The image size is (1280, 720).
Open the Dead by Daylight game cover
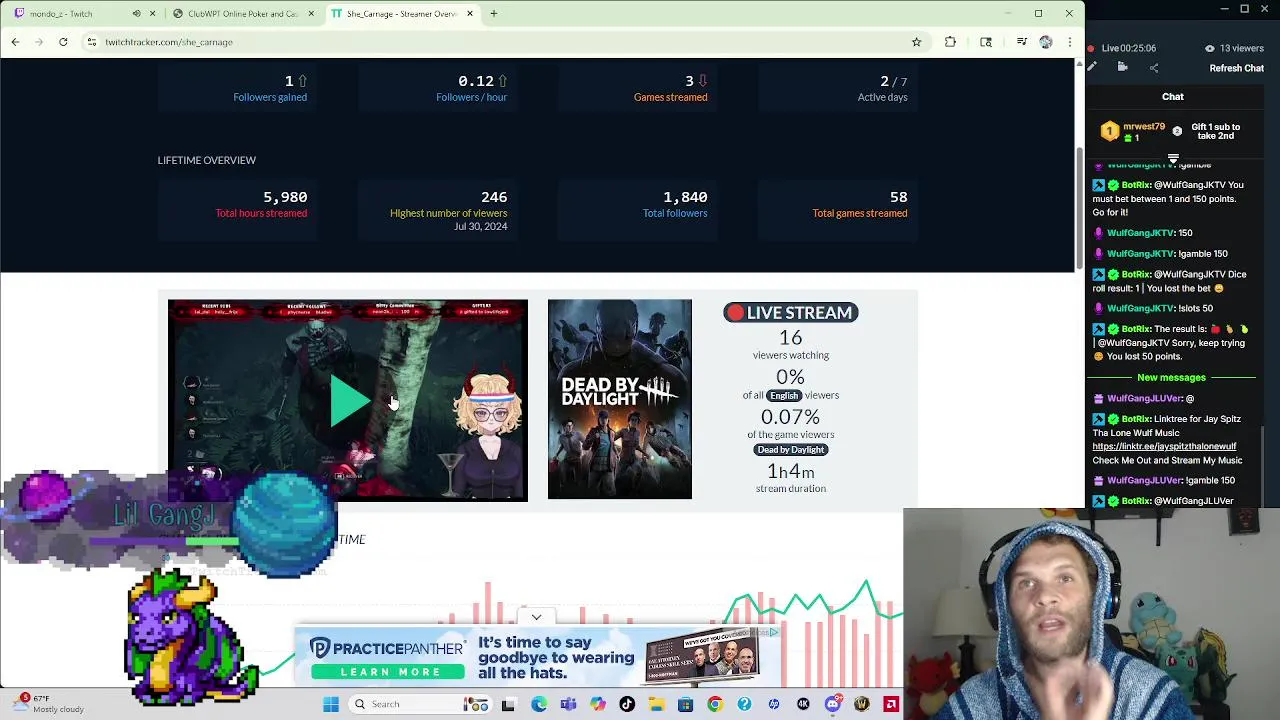tap(619, 399)
